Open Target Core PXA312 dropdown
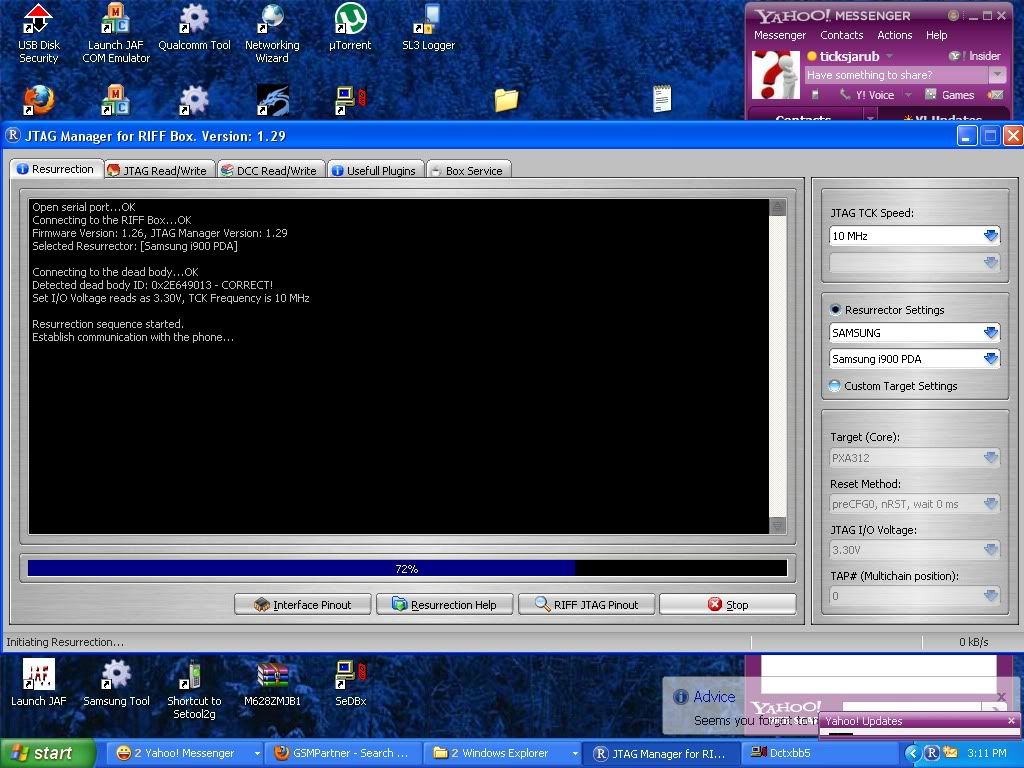This screenshot has width=1024, height=768. pos(991,458)
